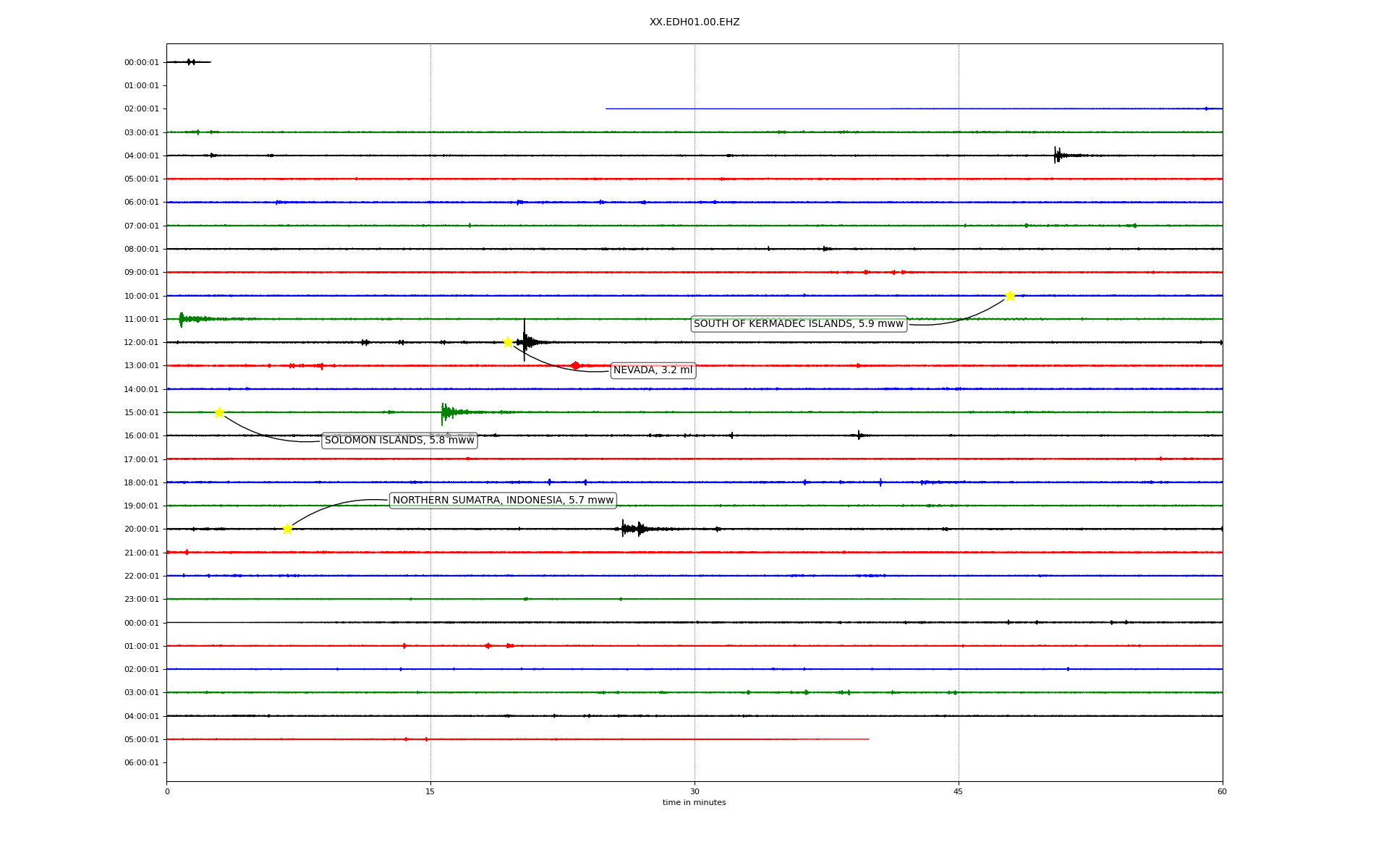The height and width of the screenshot is (868, 1389).
Task: Click the 30 tick label on time axis
Action: click(694, 791)
